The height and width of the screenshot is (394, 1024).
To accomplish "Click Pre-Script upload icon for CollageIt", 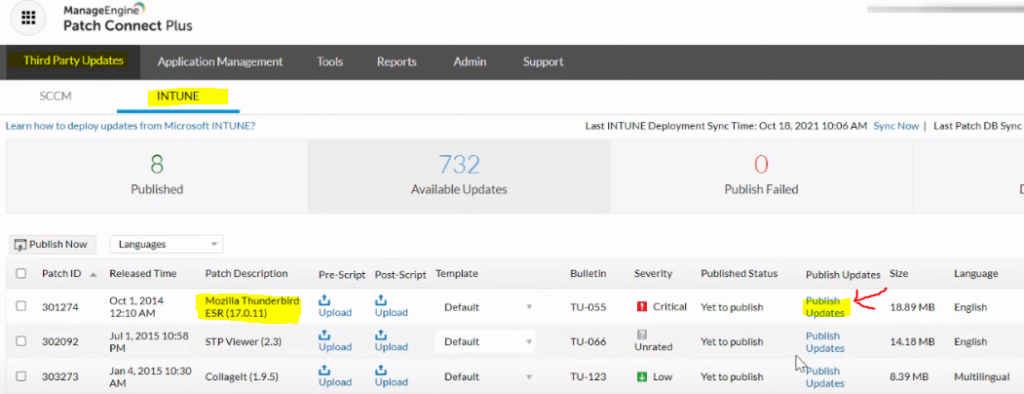I will [x=325, y=370].
